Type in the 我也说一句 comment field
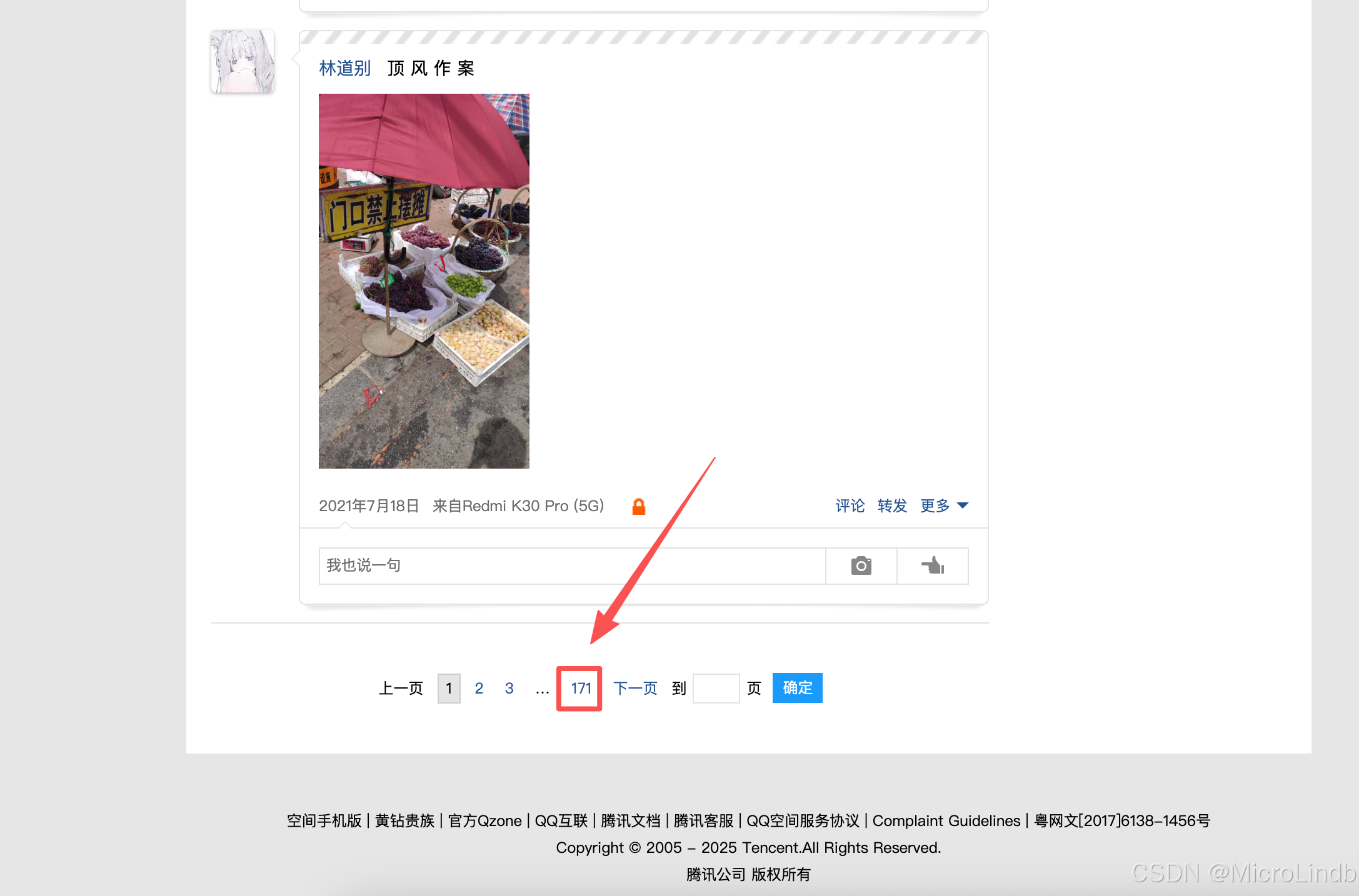 click(572, 566)
